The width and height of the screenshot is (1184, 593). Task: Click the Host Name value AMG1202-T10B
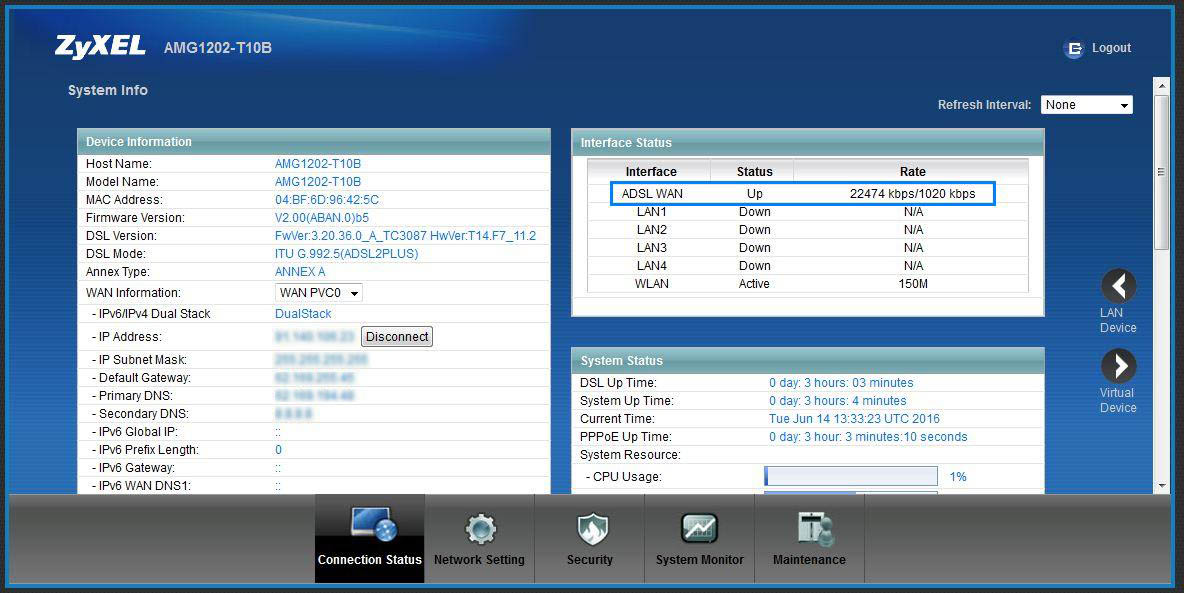[318, 164]
